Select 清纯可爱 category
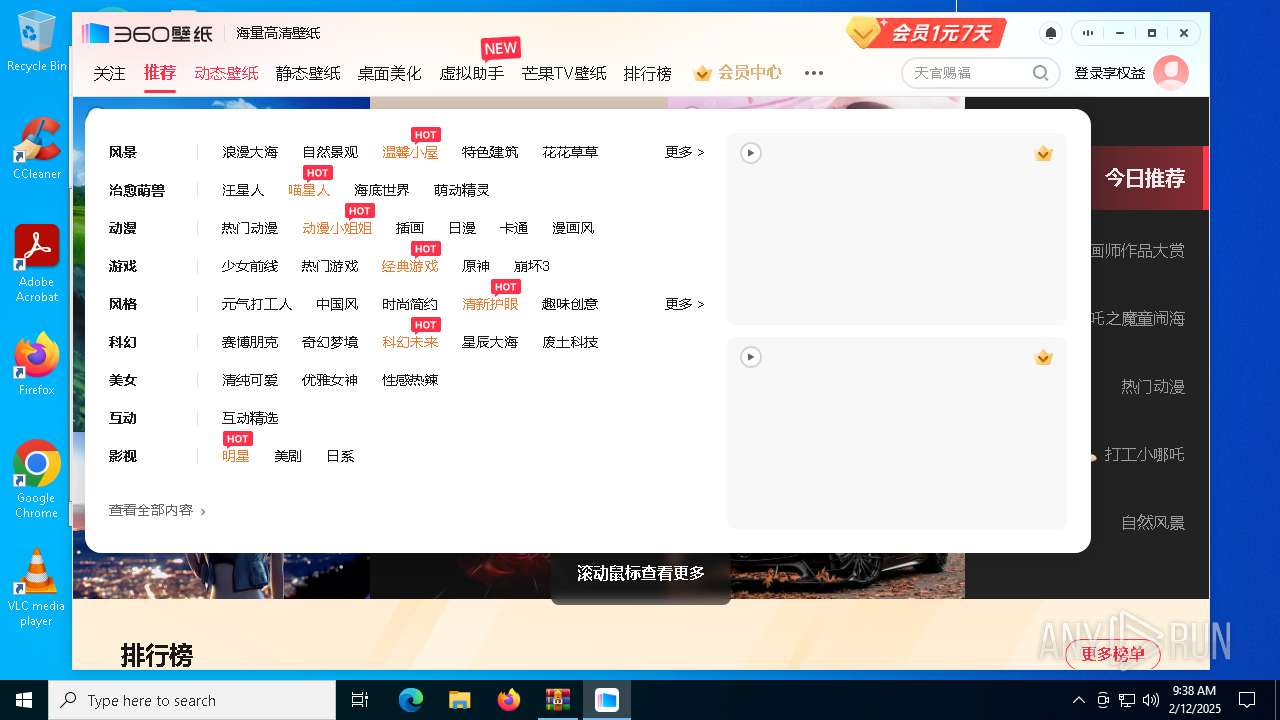 click(250, 380)
